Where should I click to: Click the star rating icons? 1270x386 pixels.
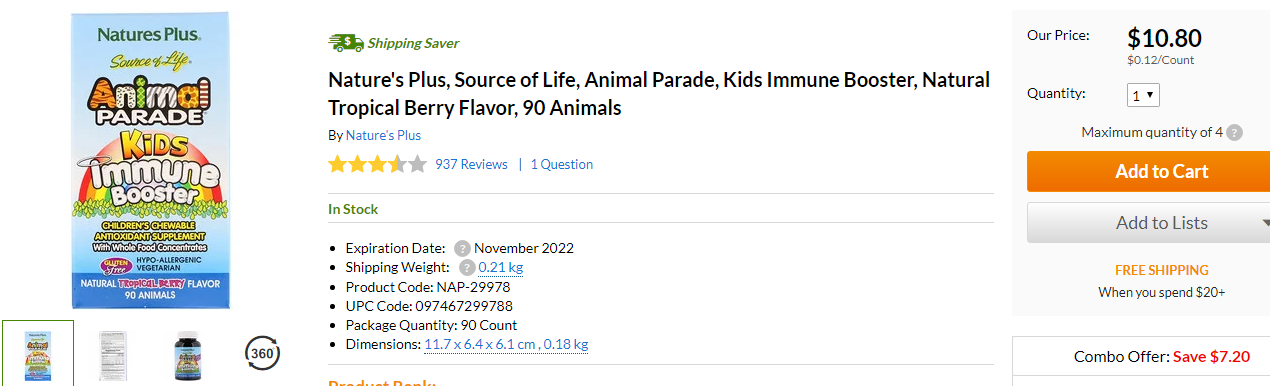(377, 164)
